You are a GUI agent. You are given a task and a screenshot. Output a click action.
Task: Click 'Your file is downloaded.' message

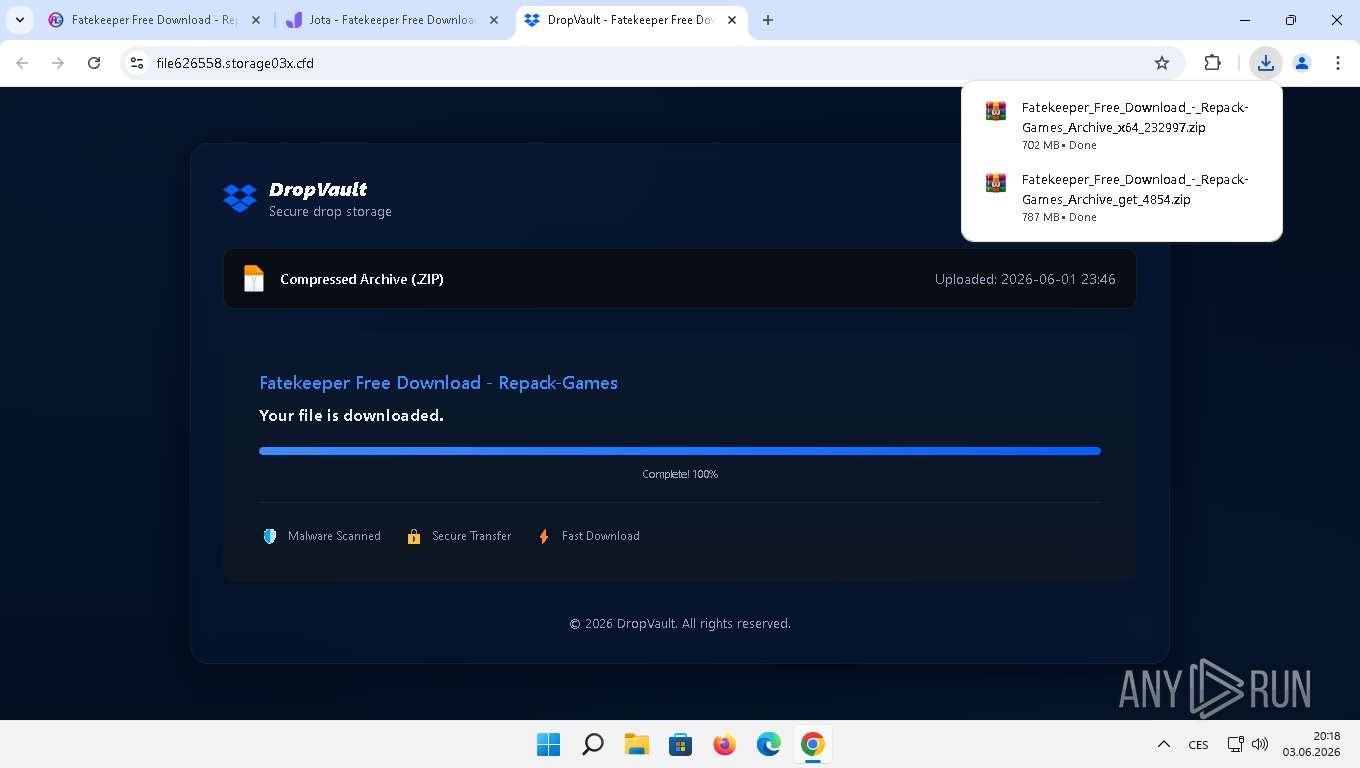tap(351, 415)
